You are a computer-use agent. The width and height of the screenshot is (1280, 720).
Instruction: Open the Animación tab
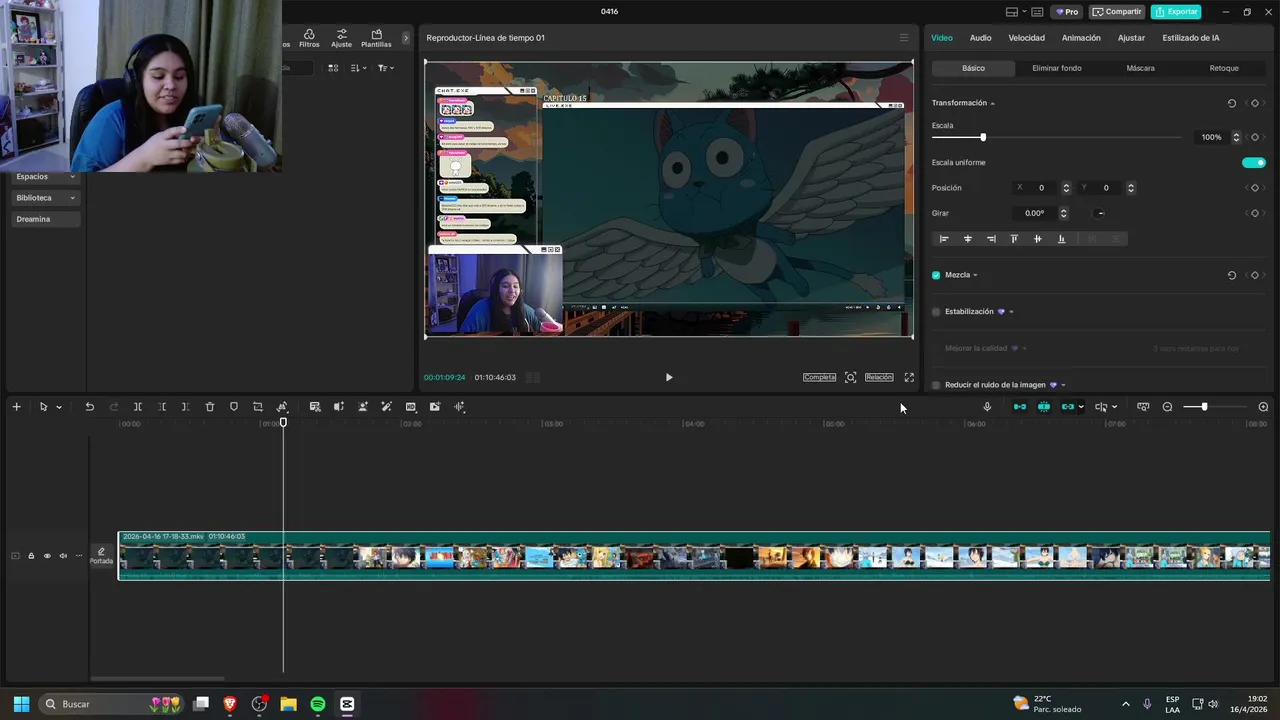click(1081, 38)
